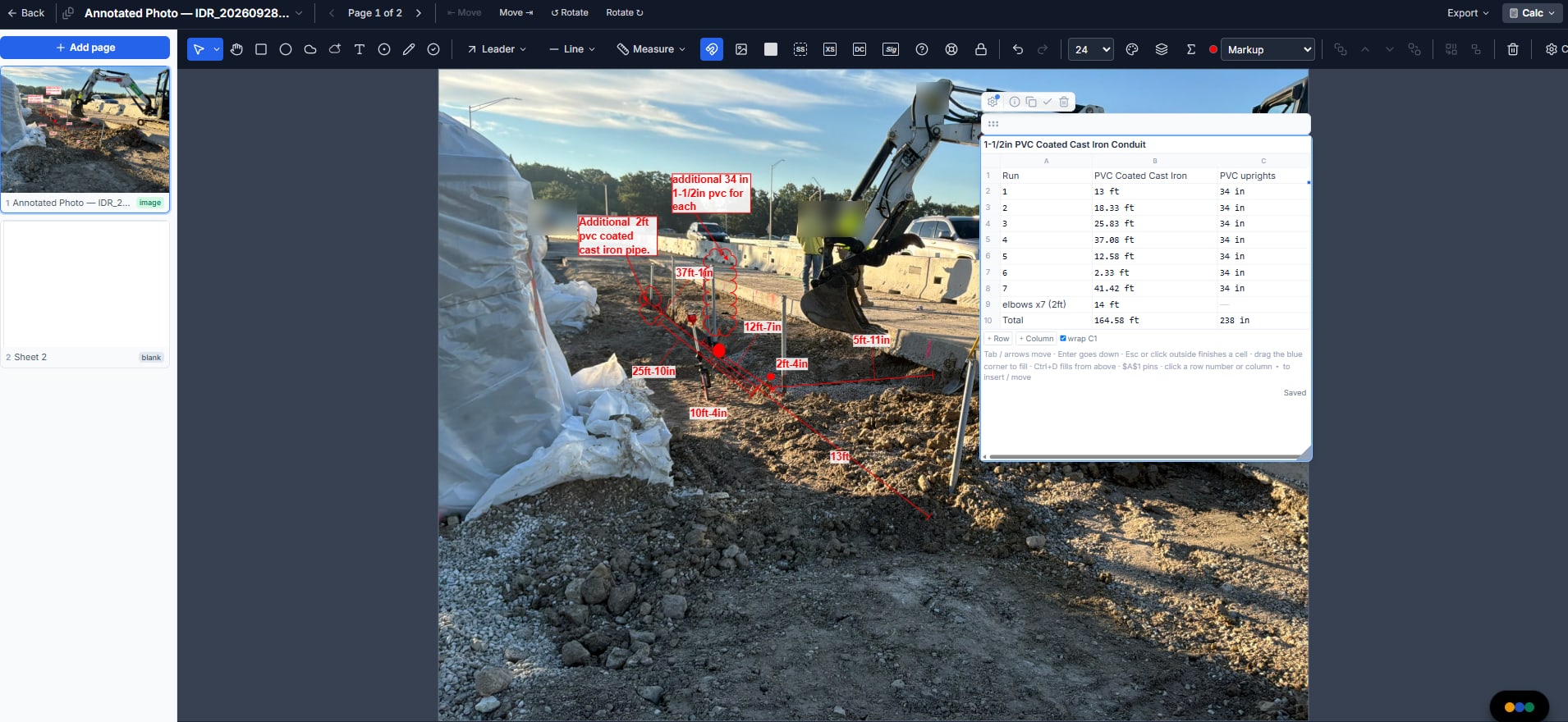Image resolution: width=1568 pixels, height=722 pixels.
Task: Click the table title '1-1/2in PVC Coated Cast Iron Conduit'
Action: click(1065, 144)
